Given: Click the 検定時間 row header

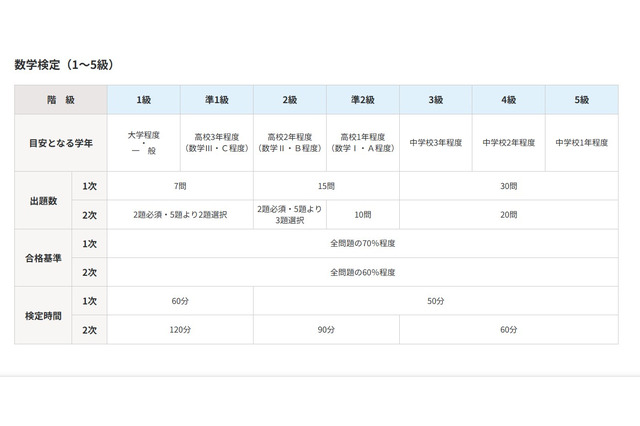Looking at the screenshot, I should point(42,315).
